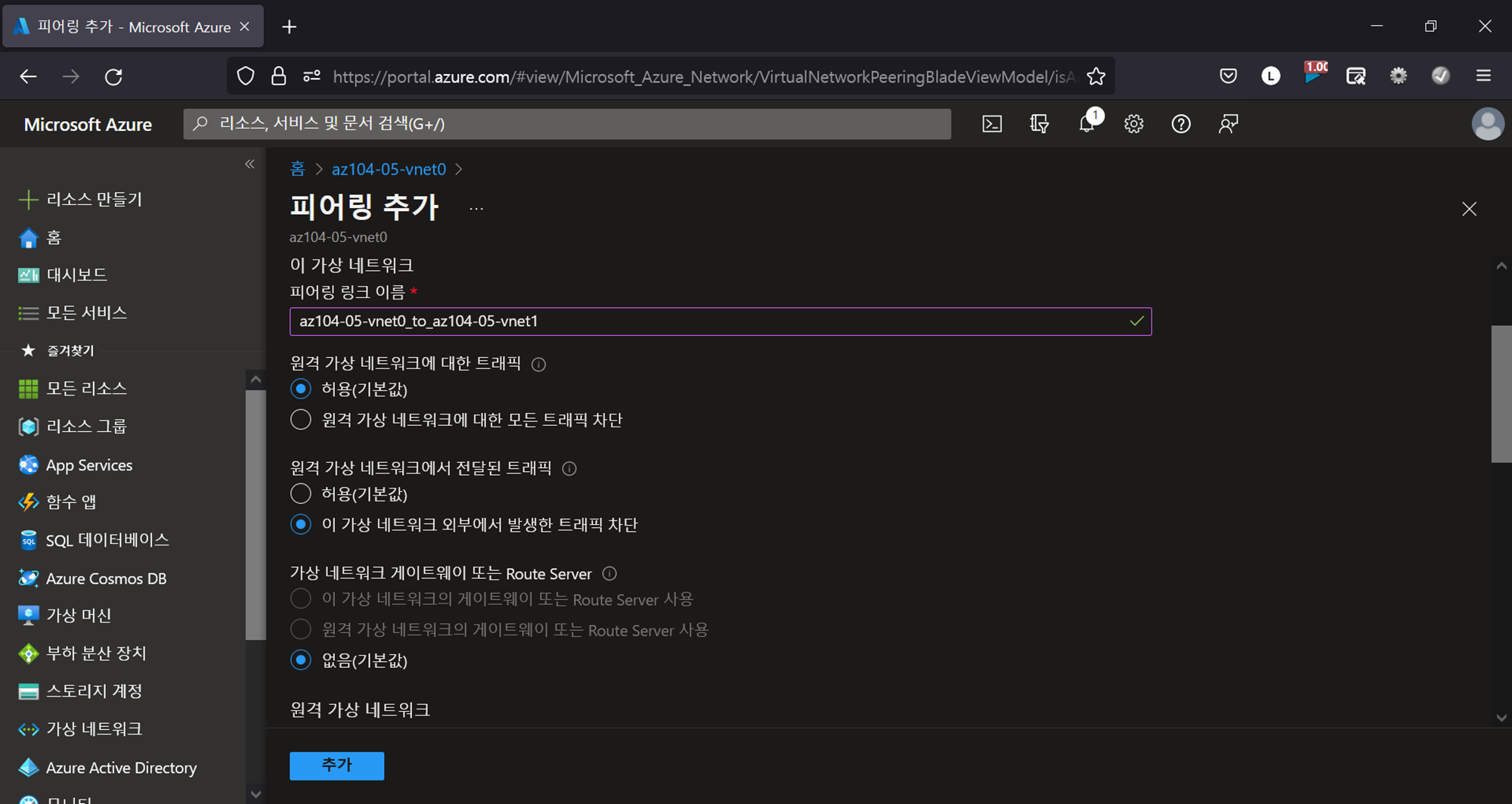Reload the browser page
Image resolution: width=1512 pixels, height=804 pixels.
tap(113, 76)
